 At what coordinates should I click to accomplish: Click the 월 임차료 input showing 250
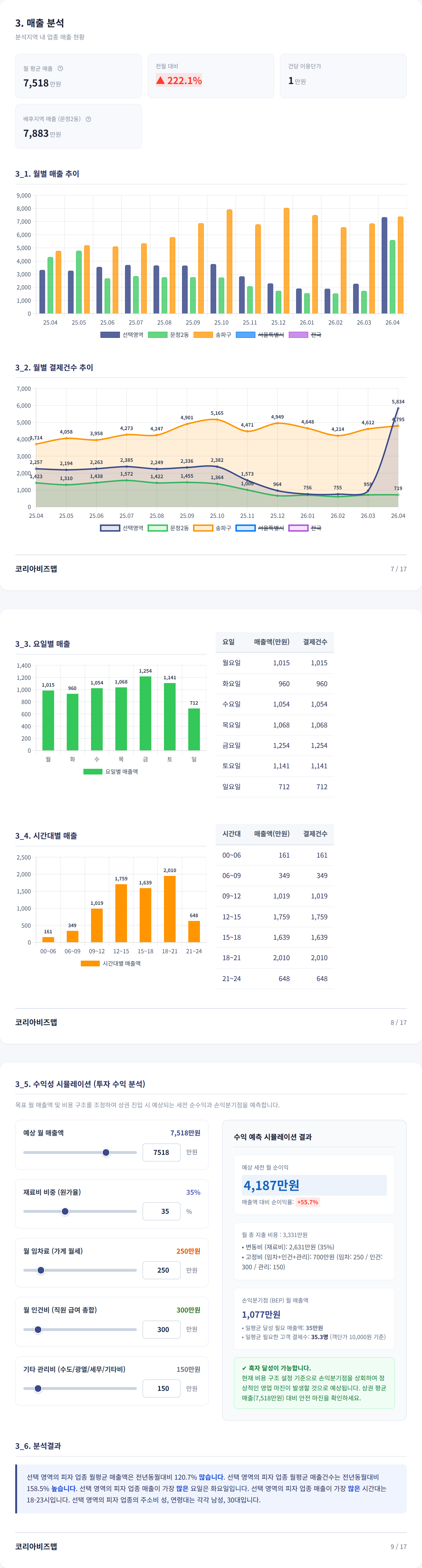[161, 1270]
